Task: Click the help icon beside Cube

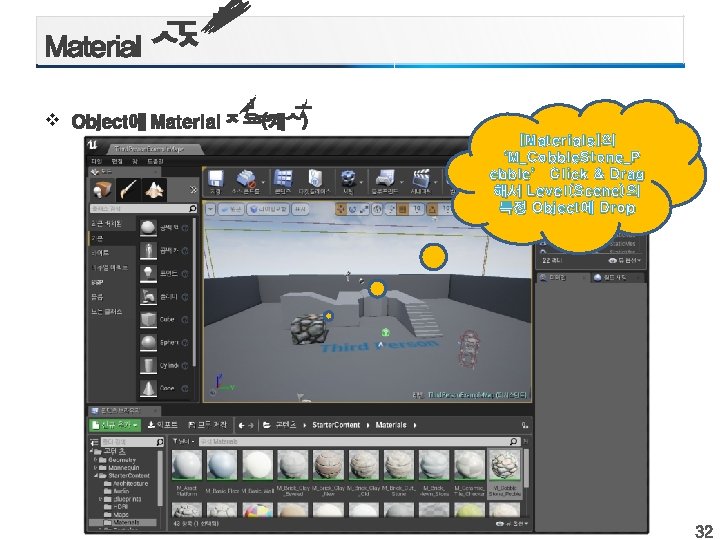Action: [x=185, y=320]
